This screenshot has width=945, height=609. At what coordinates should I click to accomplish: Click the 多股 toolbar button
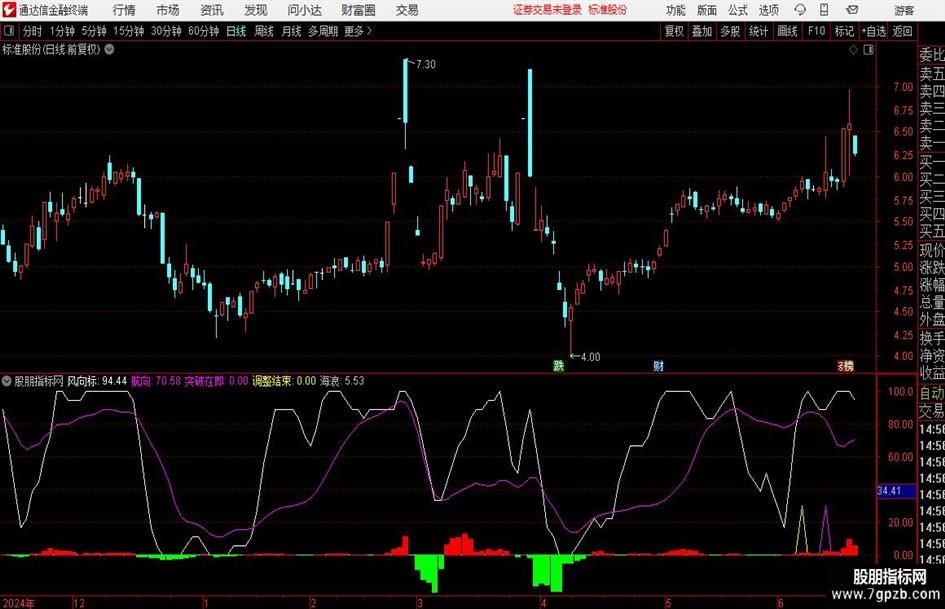pyautogui.click(x=730, y=31)
